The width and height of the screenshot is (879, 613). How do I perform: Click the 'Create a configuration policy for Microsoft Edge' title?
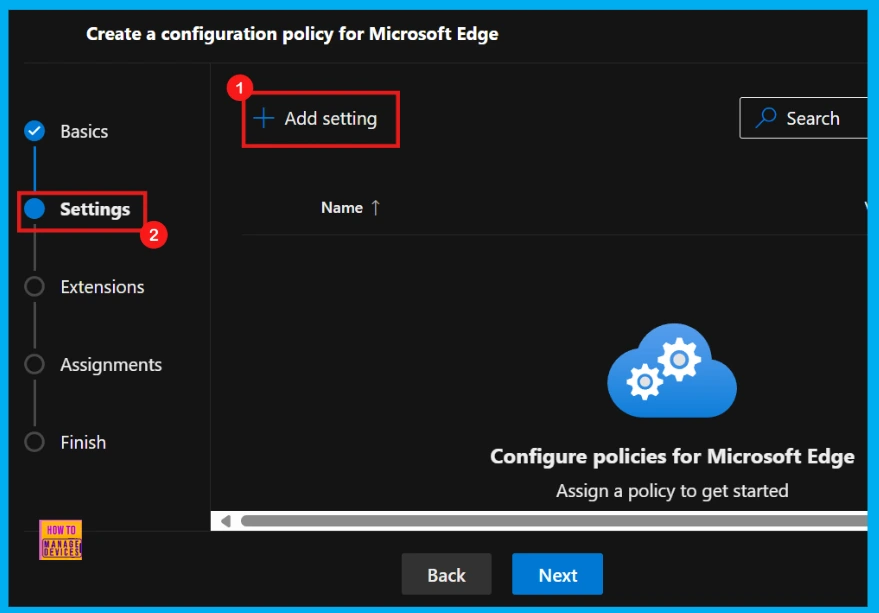[x=292, y=34]
